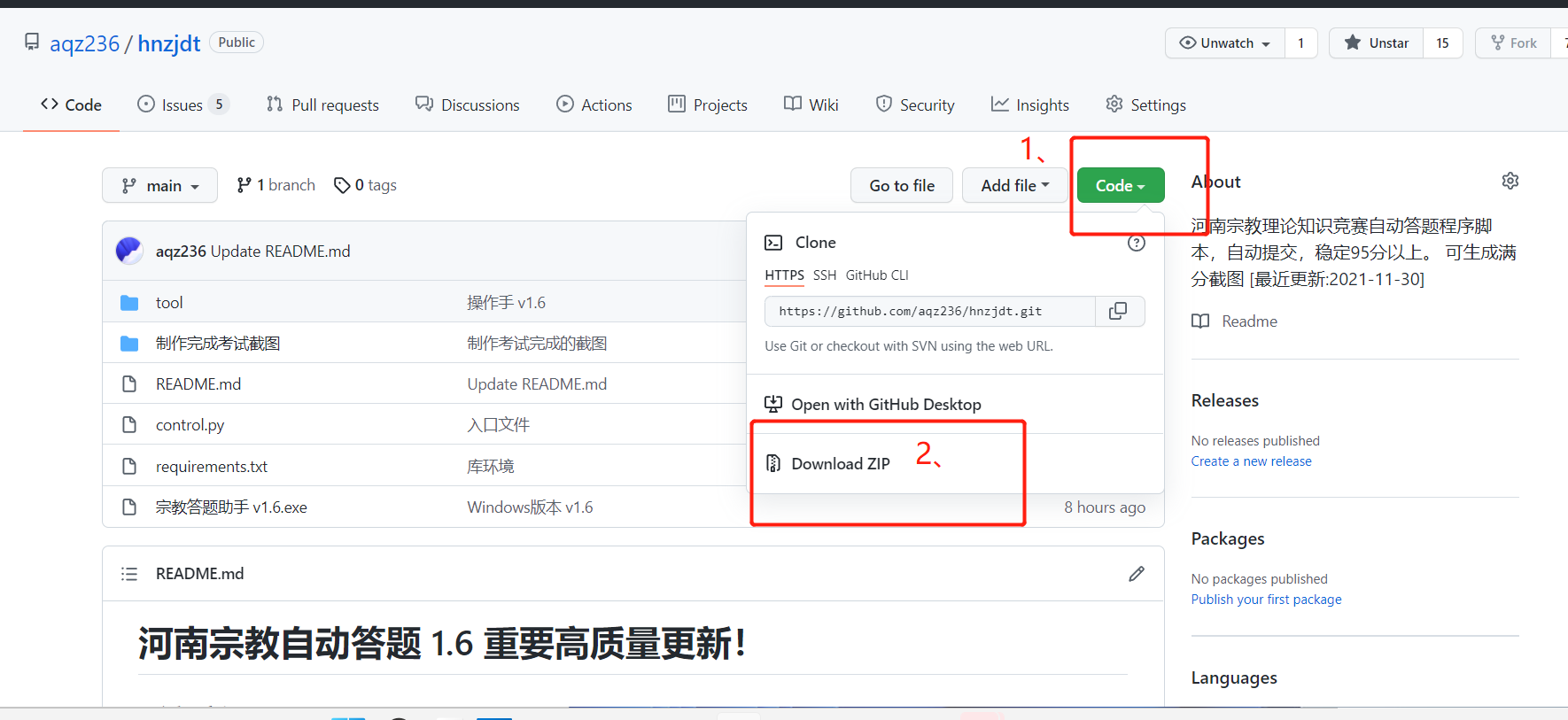Open the About settings gear icon

[1510, 181]
